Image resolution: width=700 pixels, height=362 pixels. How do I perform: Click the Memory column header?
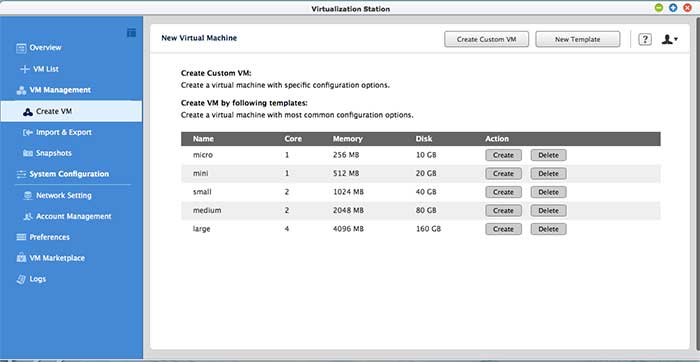pos(347,139)
